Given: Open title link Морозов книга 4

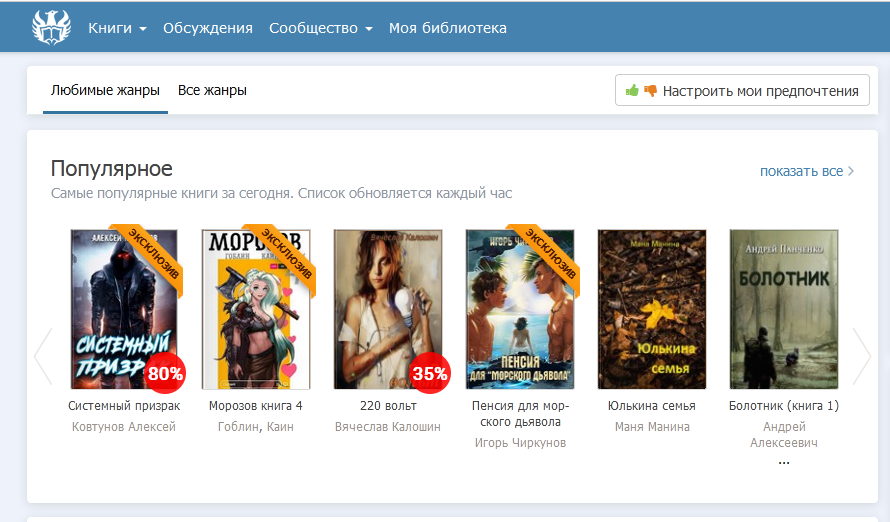Looking at the screenshot, I should pos(256,406).
